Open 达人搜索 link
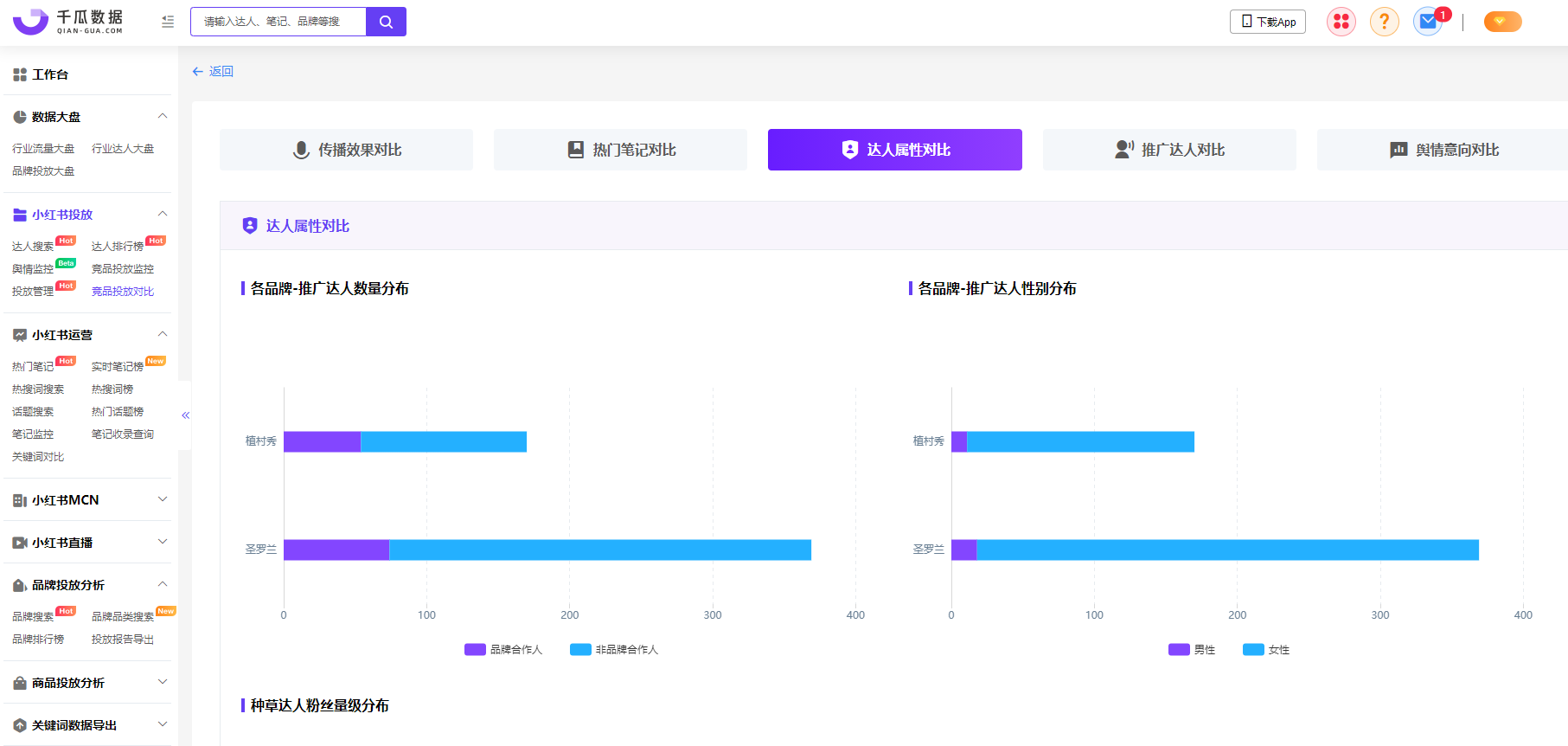The image size is (1568, 746). coord(33,247)
